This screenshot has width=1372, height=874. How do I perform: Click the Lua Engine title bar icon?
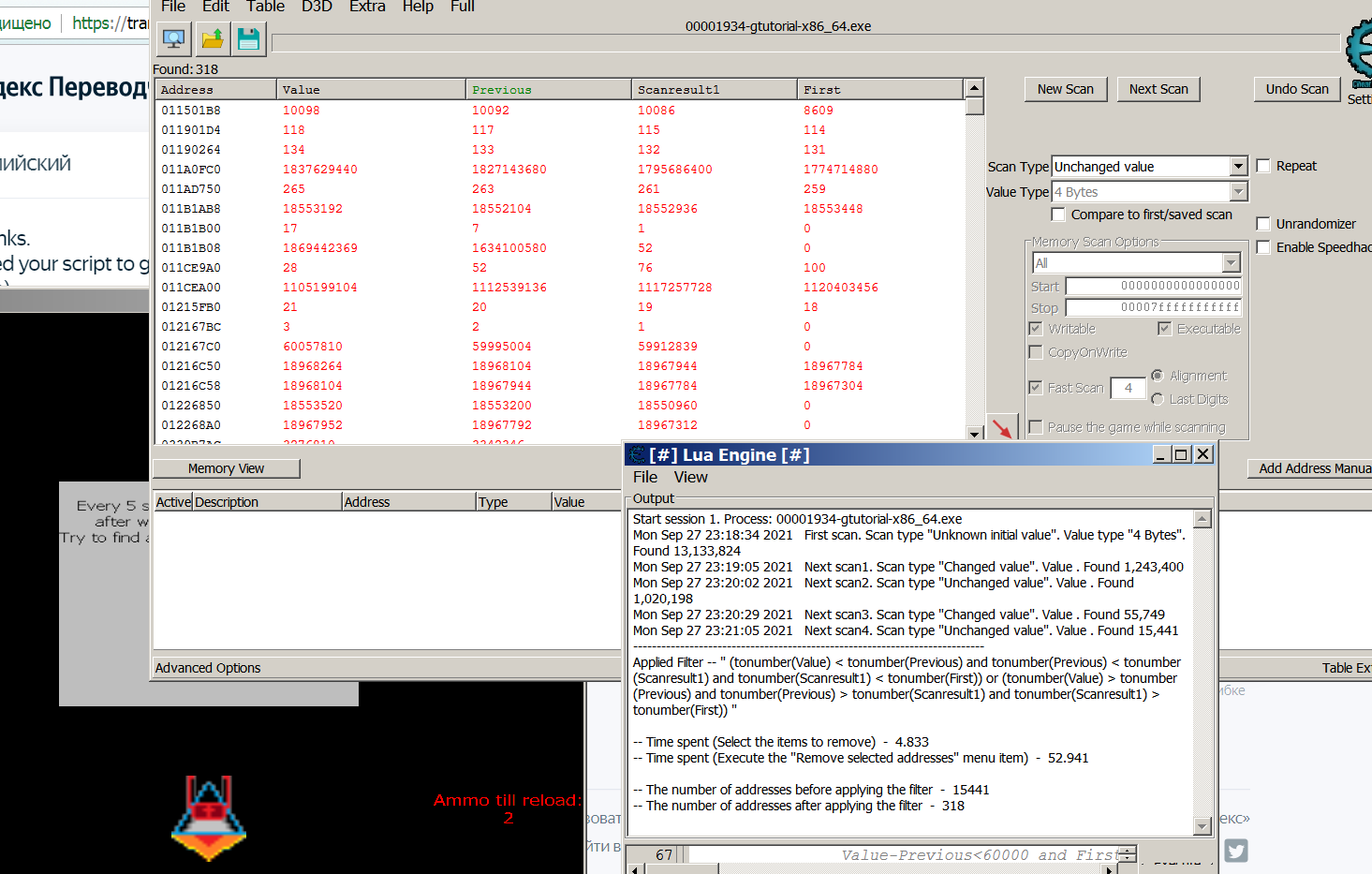[x=638, y=455]
